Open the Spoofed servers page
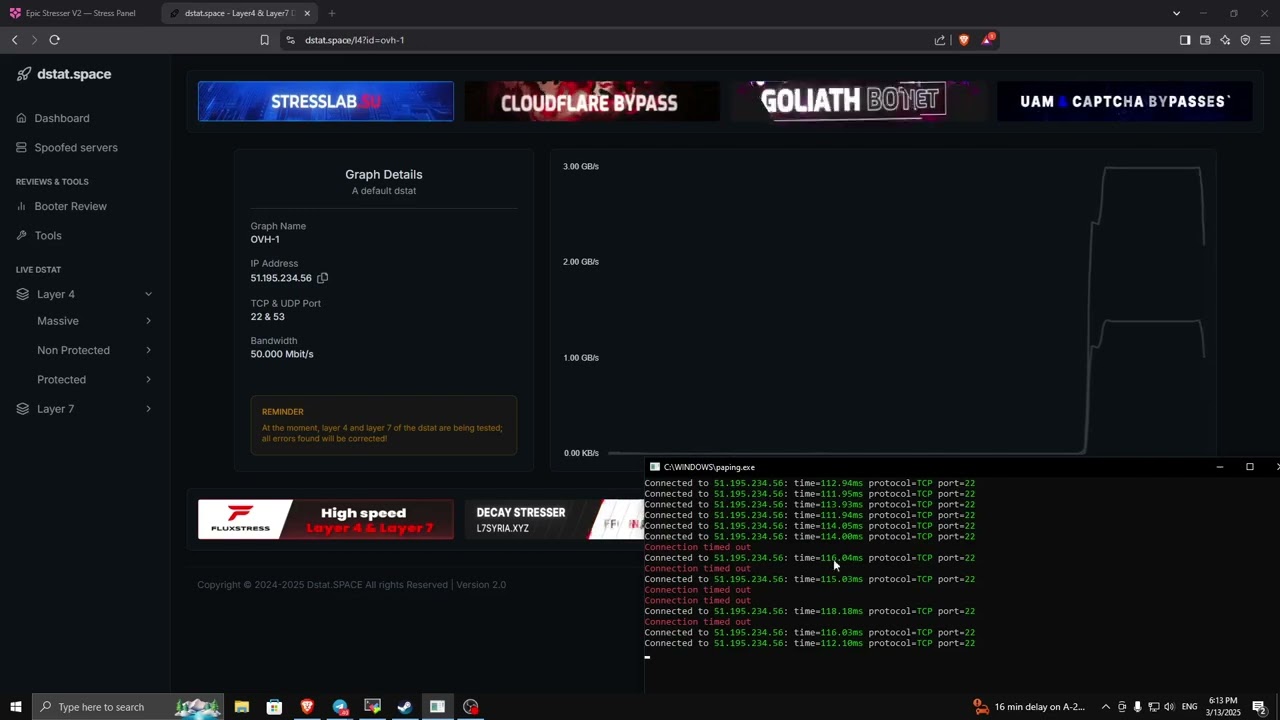 point(76,147)
